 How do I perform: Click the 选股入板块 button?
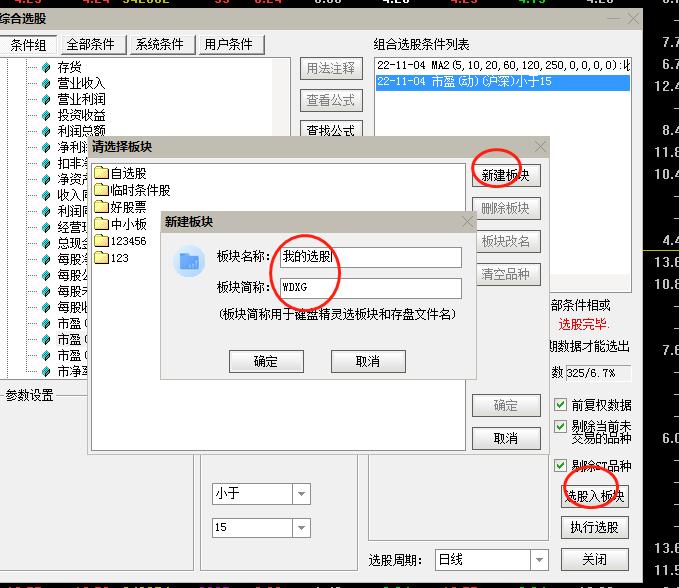pos(595,496)
